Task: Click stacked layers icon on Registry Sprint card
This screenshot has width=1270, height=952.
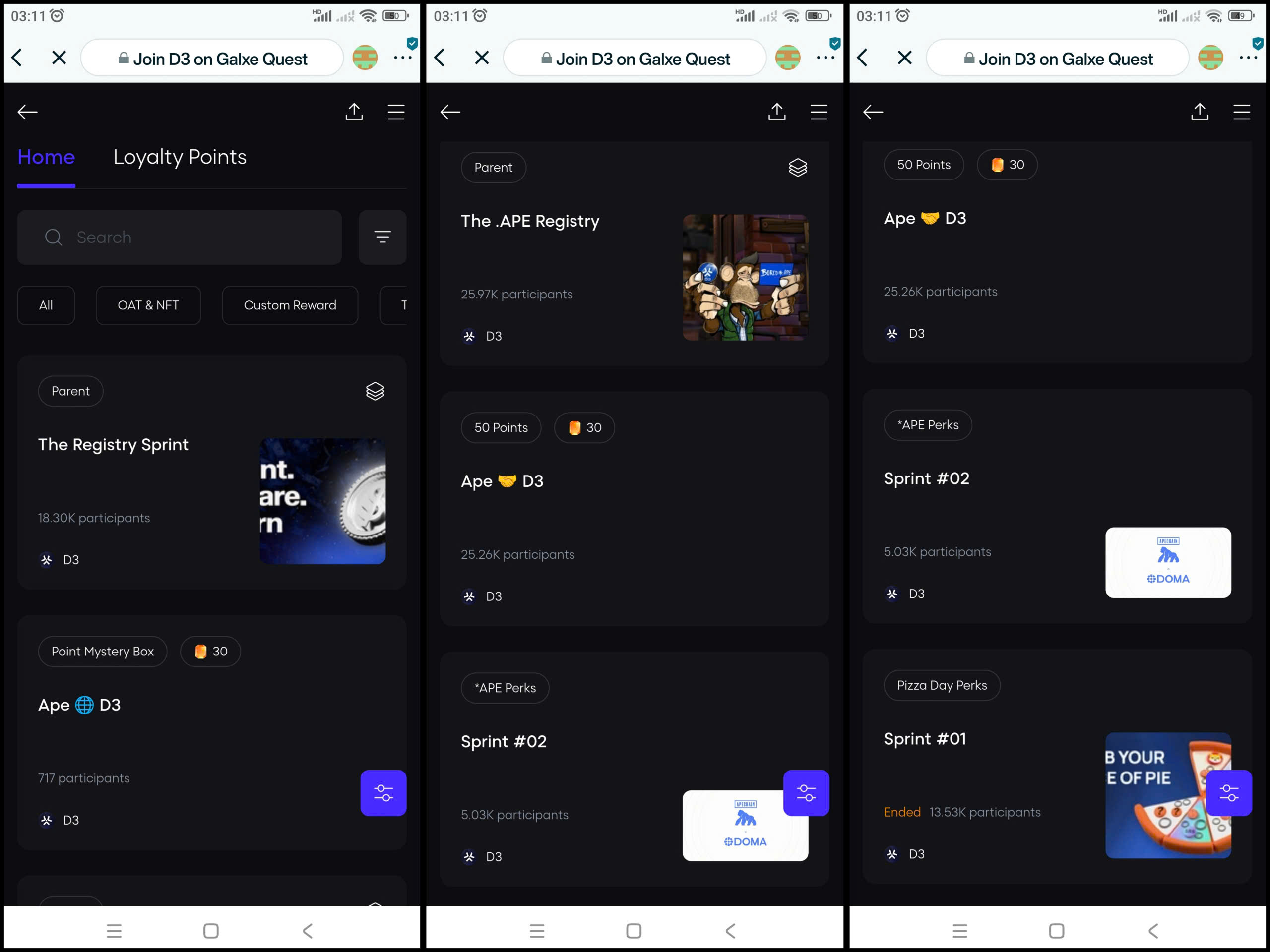Action: tap(375, 391)
